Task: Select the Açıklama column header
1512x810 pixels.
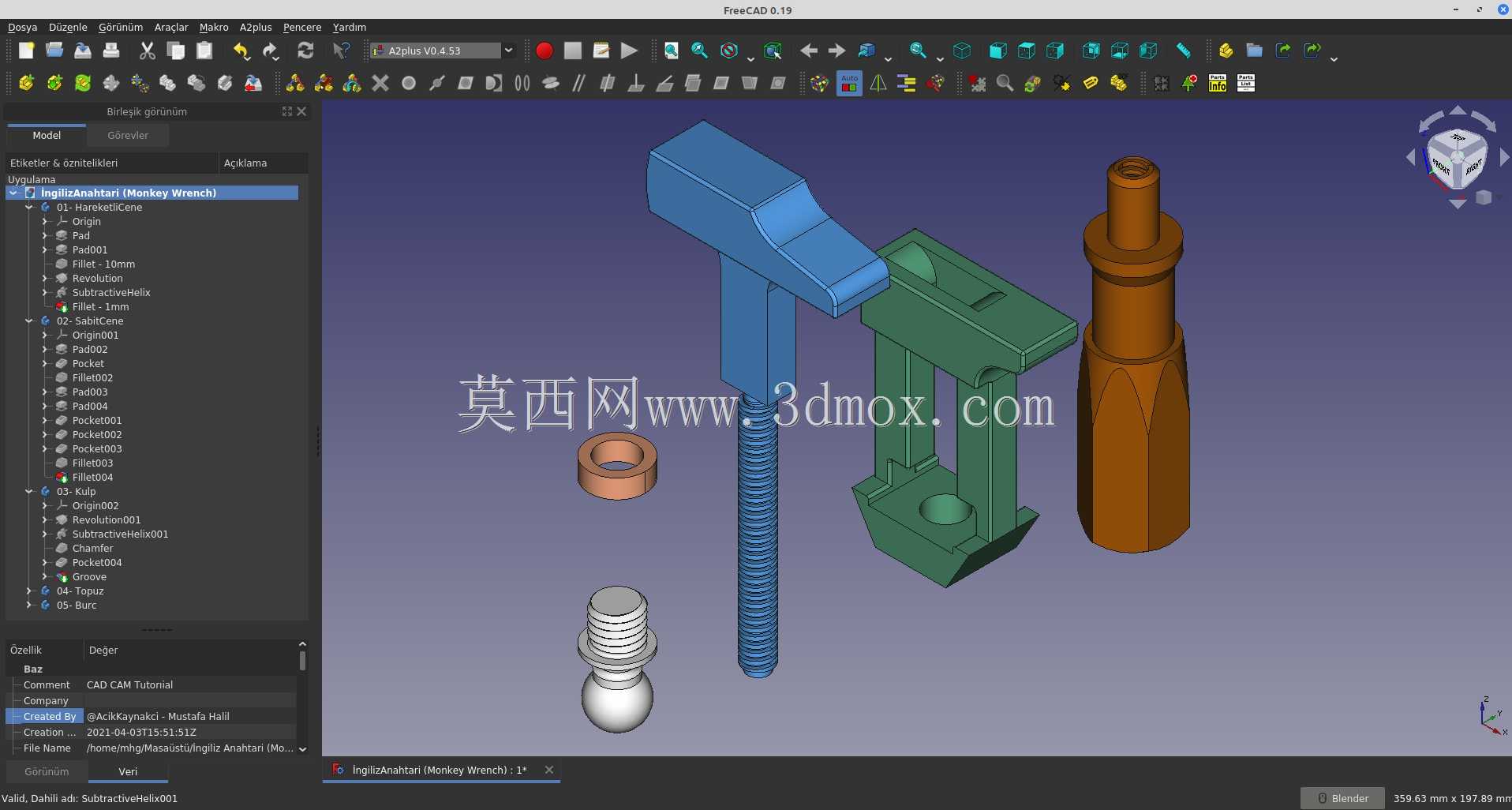Action: point(262,163)
